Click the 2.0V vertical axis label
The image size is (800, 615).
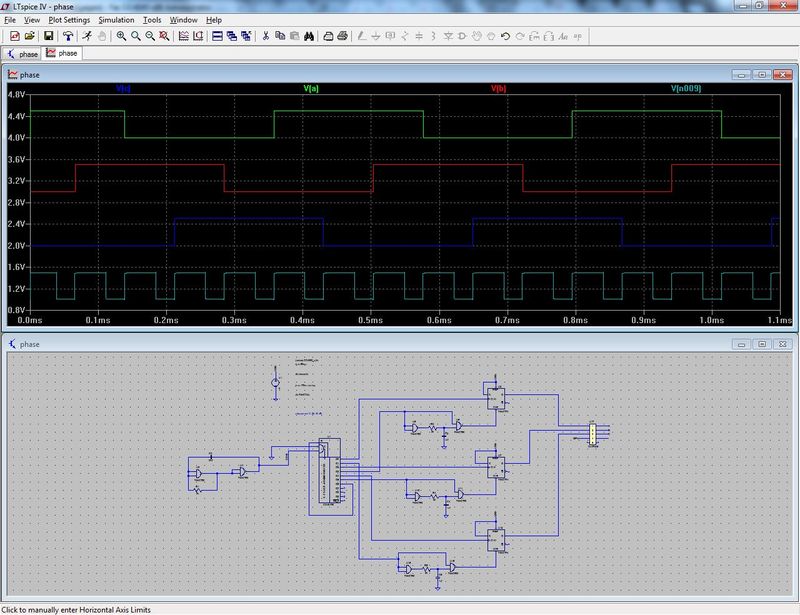(16, 245)
